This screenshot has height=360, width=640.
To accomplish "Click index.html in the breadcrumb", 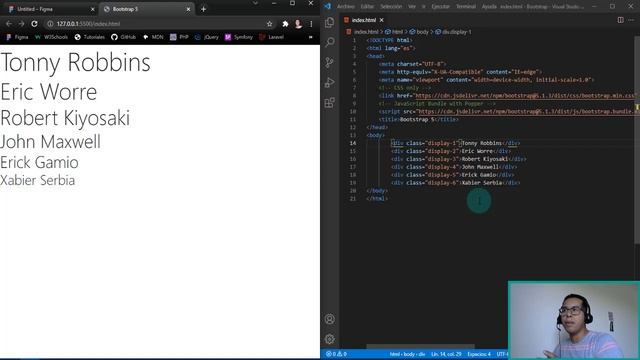I will coord(366,32).
